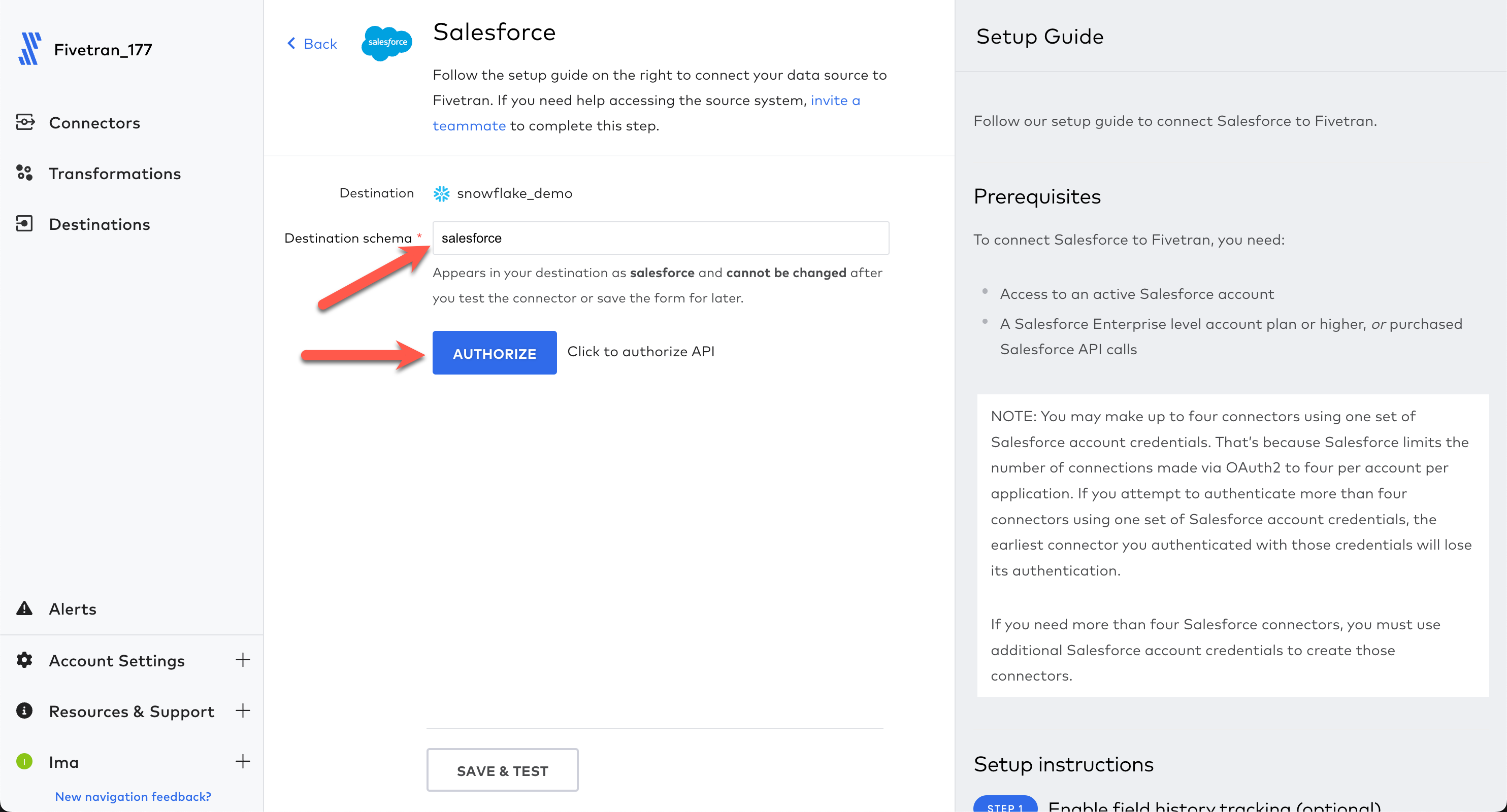Click the Fivetran logo icon
Image resolution: width=1507 pixels, height=812 pixels.
pos(29,49)
